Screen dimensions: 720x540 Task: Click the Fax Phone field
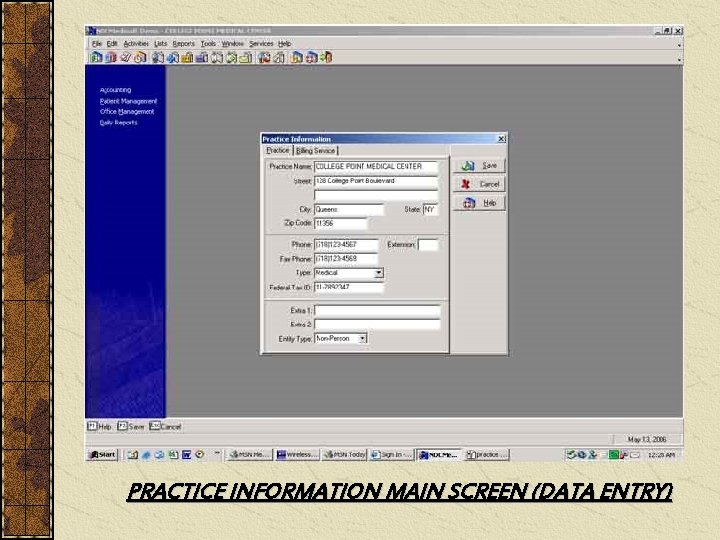tap(346, 259)
